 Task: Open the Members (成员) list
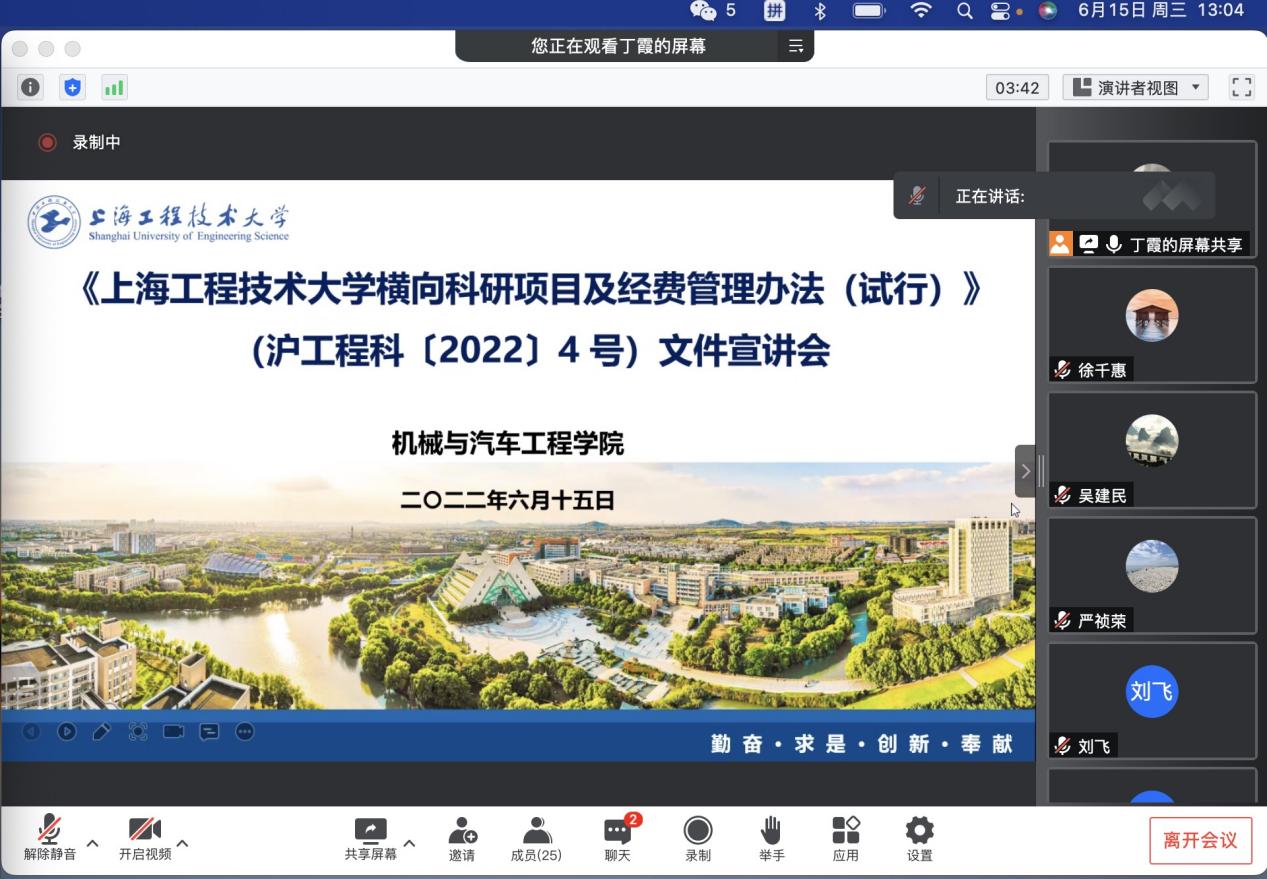coord(536,838)
